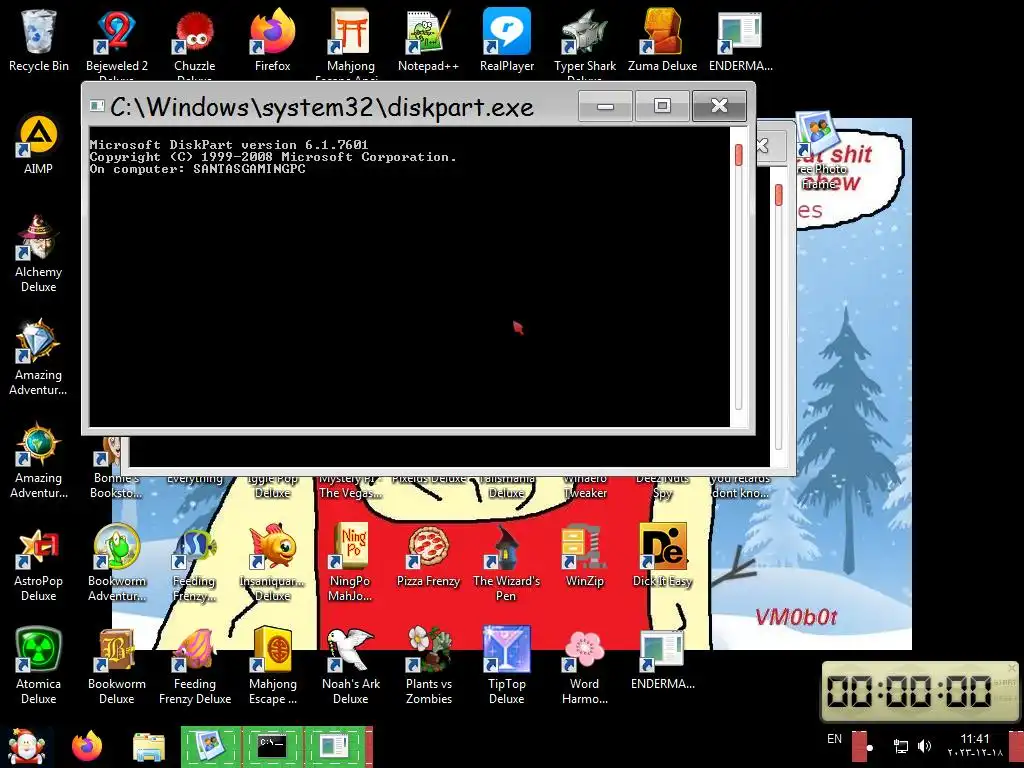Open Feeding Frenzy Deluxe bottom-row icon

(195, 666)
